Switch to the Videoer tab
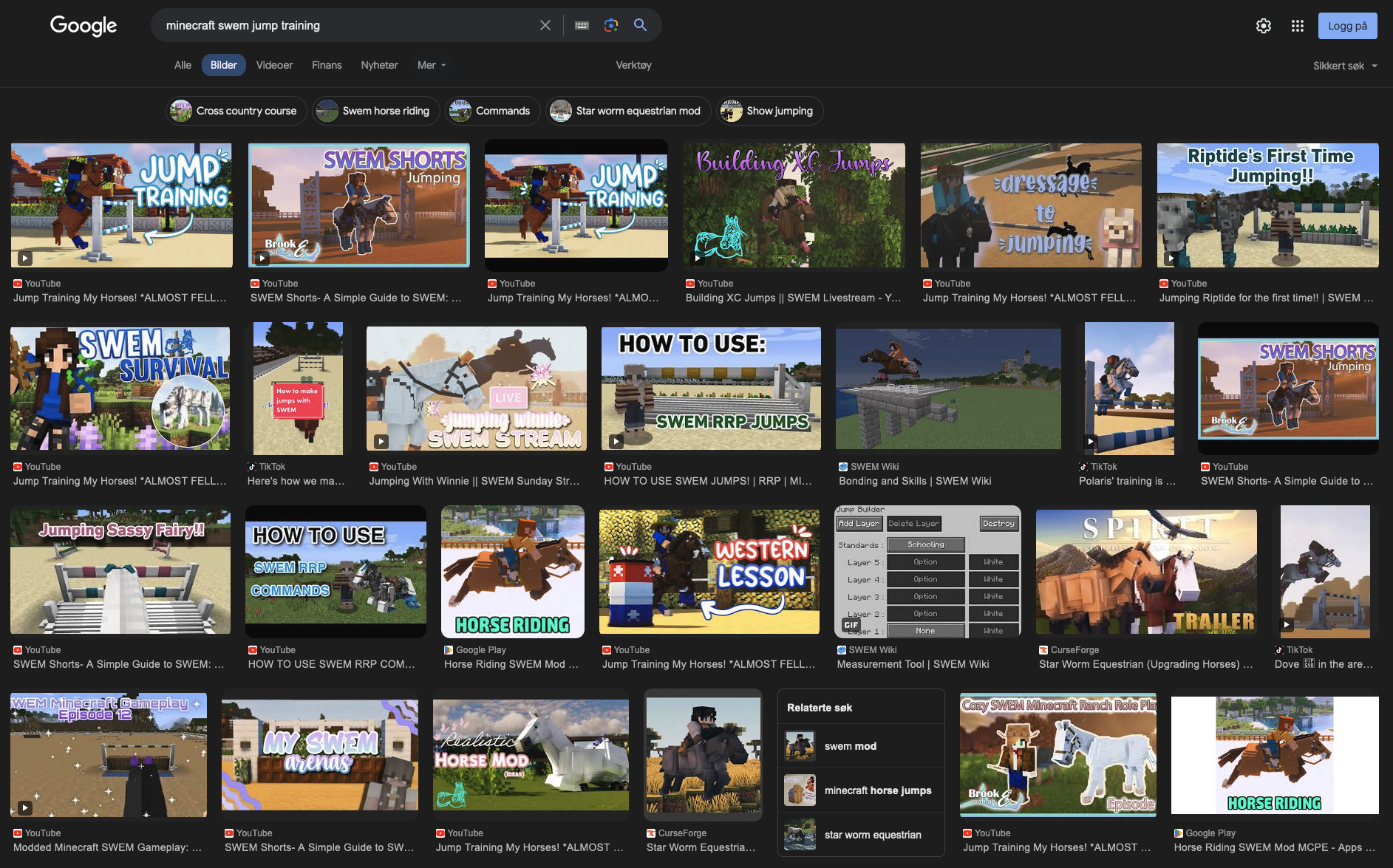Image resolution: width=1393 pixels, height=868 pixels. pyautogui.click(x=274, y=65)
